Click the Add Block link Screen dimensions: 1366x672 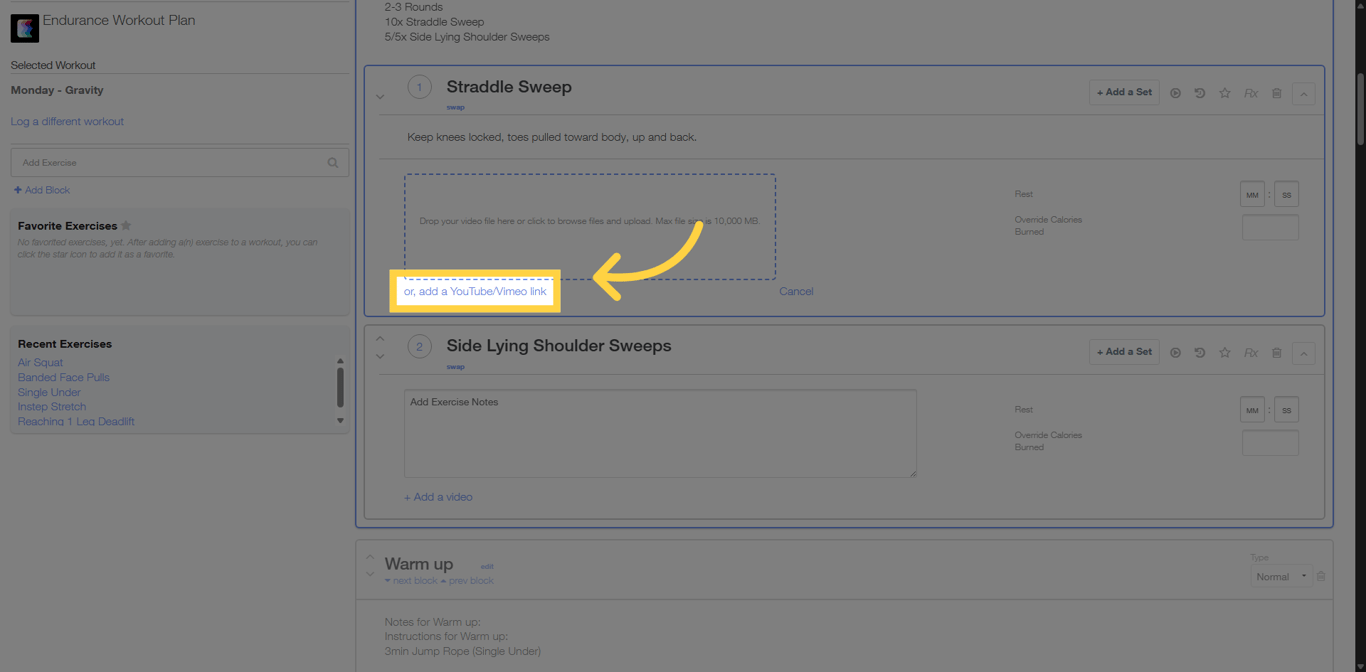click(42, 190)
